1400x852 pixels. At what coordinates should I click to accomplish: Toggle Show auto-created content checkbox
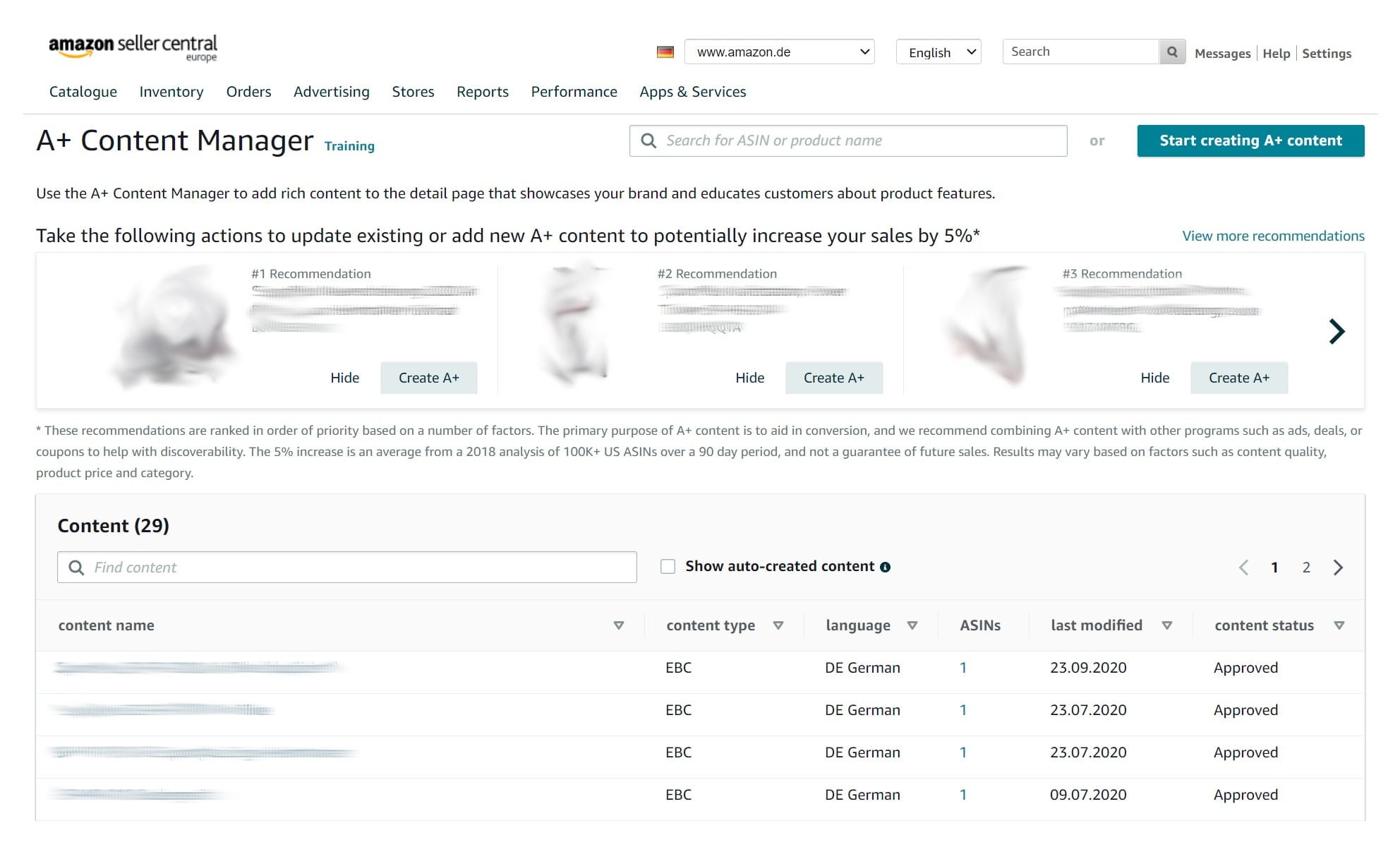point(668,566)
